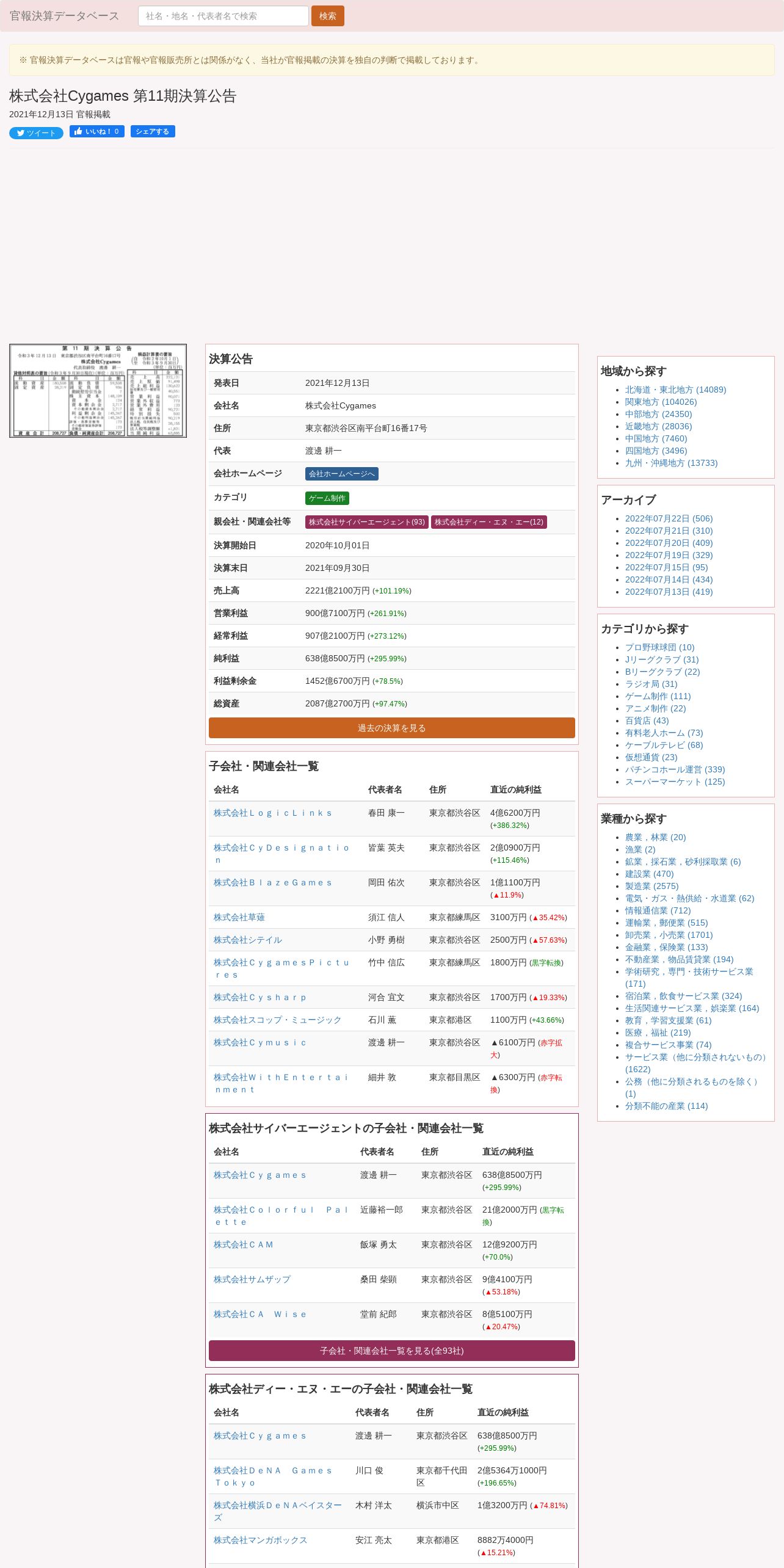Open subsidiary 株式会社WithEntertainment link

coord(281,1083)
